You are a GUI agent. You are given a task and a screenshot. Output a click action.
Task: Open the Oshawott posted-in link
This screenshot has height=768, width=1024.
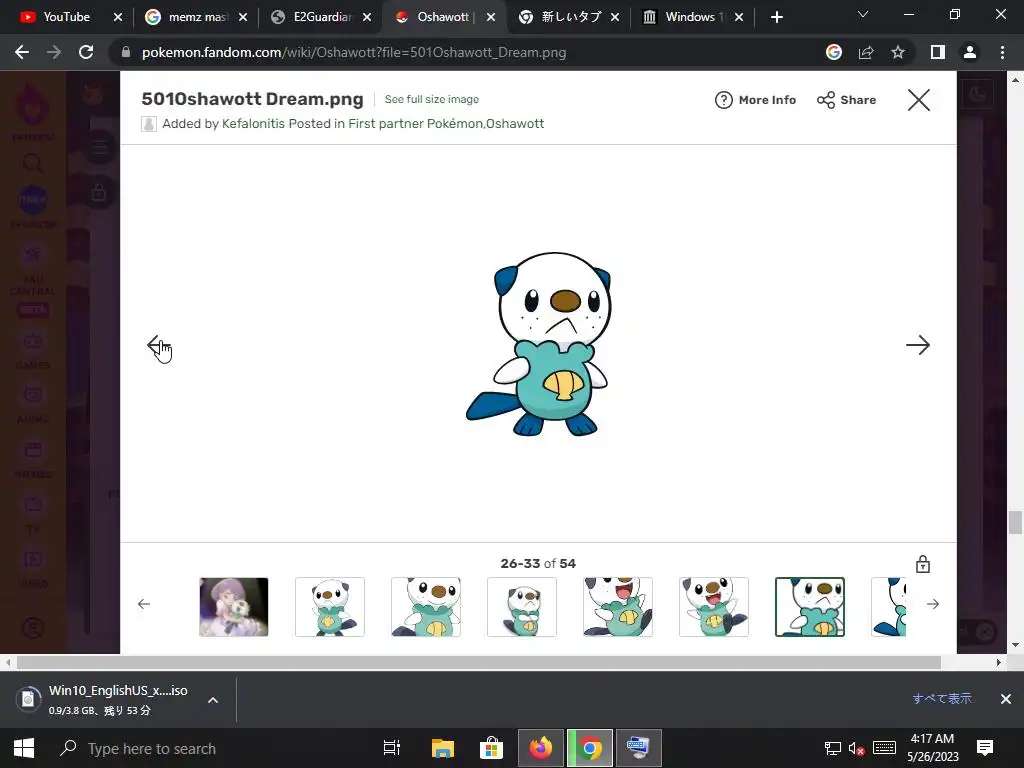click(x=515, y=123)
